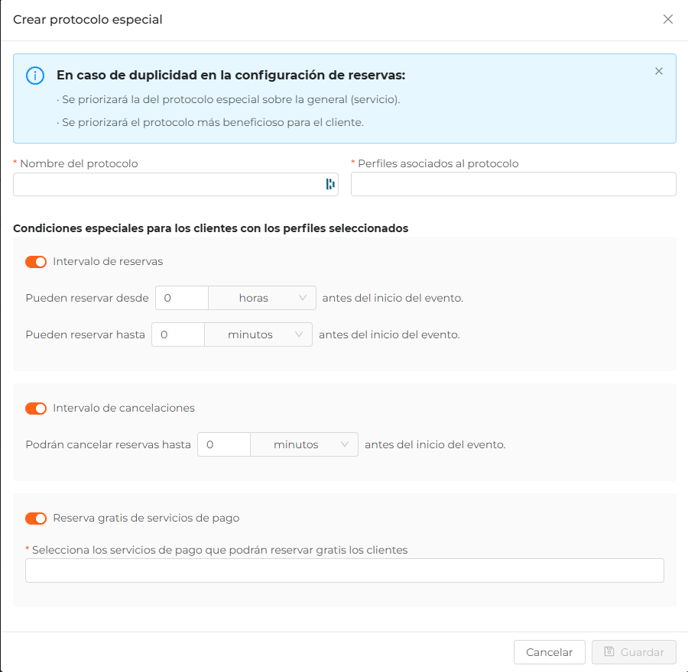Open the paid services selection field

(x=344, y=570)
